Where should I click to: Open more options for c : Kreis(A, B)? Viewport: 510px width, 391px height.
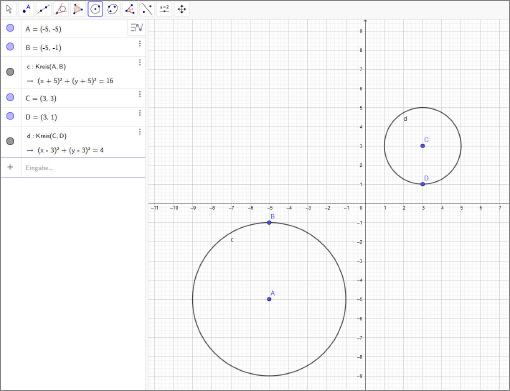(140, 62)
